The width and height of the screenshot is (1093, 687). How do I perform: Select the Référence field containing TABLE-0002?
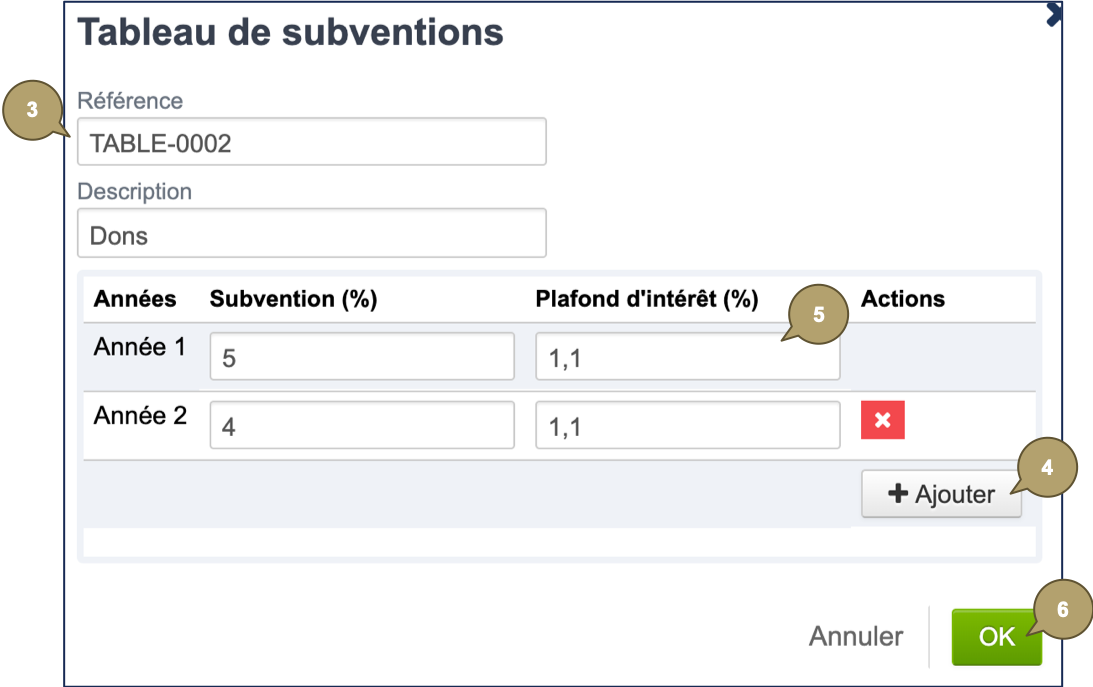point(311,141)
